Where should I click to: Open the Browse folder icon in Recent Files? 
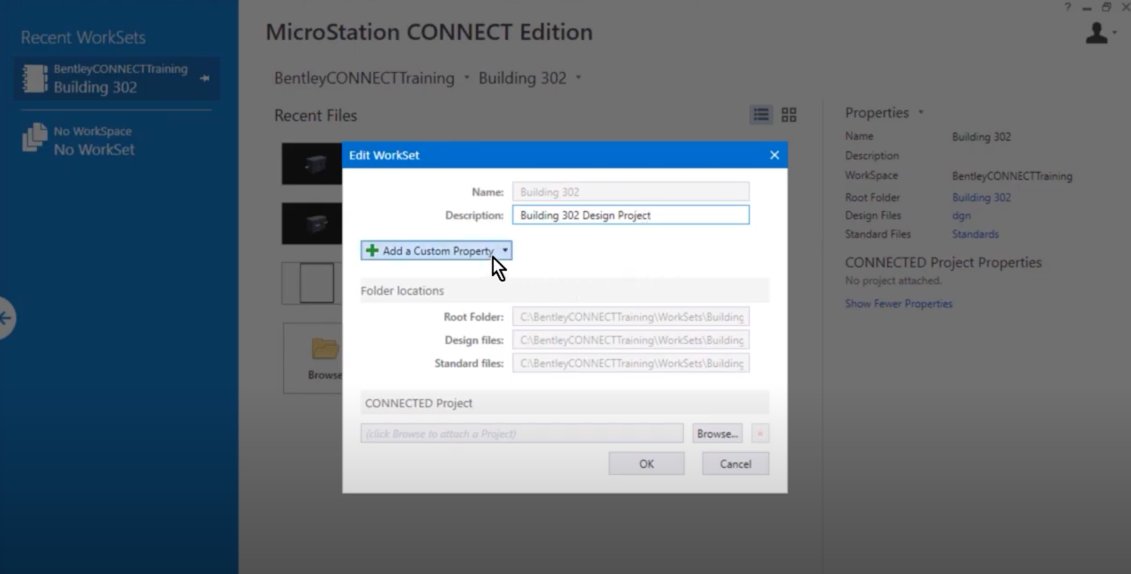click(325, 349)
